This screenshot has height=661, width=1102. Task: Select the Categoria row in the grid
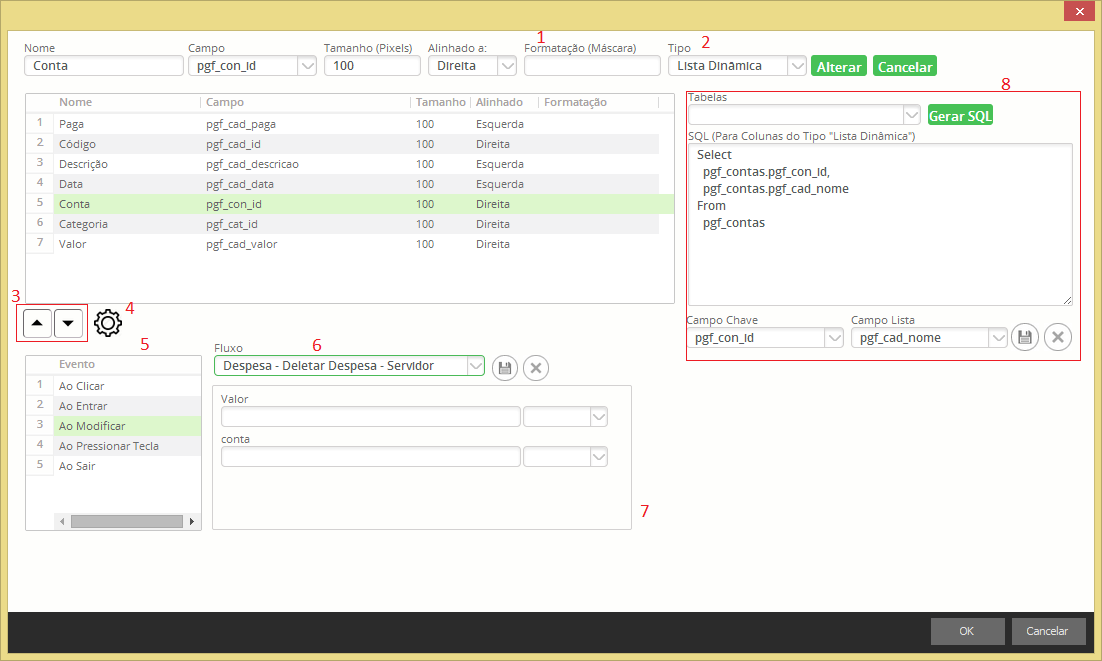click(84, 224)
